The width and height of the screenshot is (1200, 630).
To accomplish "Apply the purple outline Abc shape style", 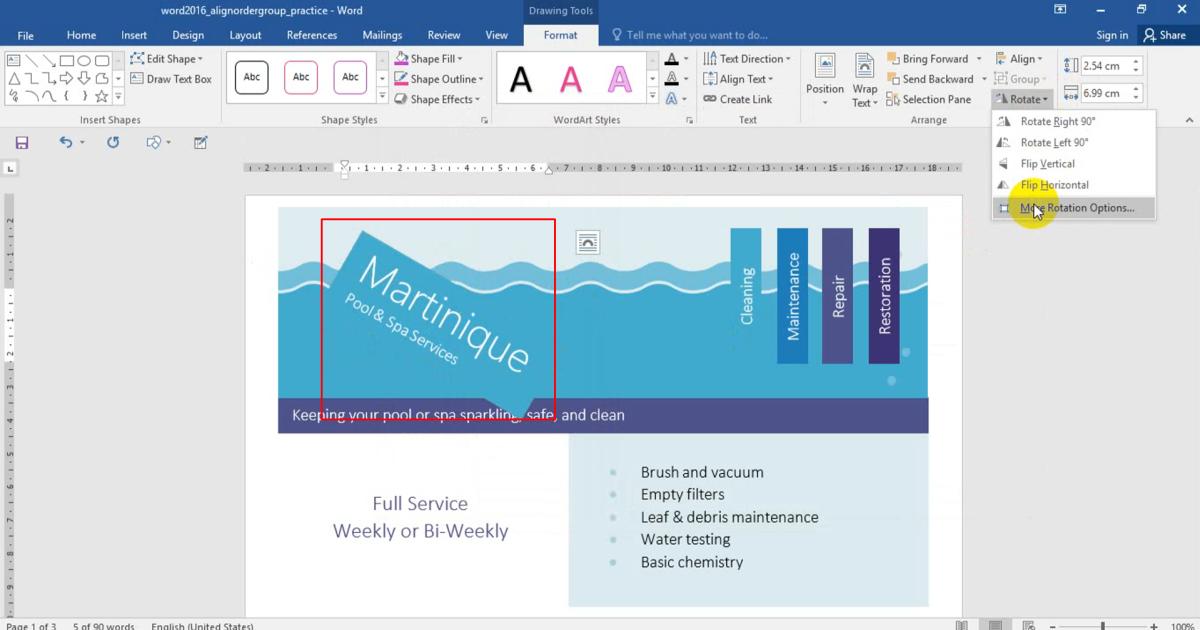I will [x=350, y=77].
